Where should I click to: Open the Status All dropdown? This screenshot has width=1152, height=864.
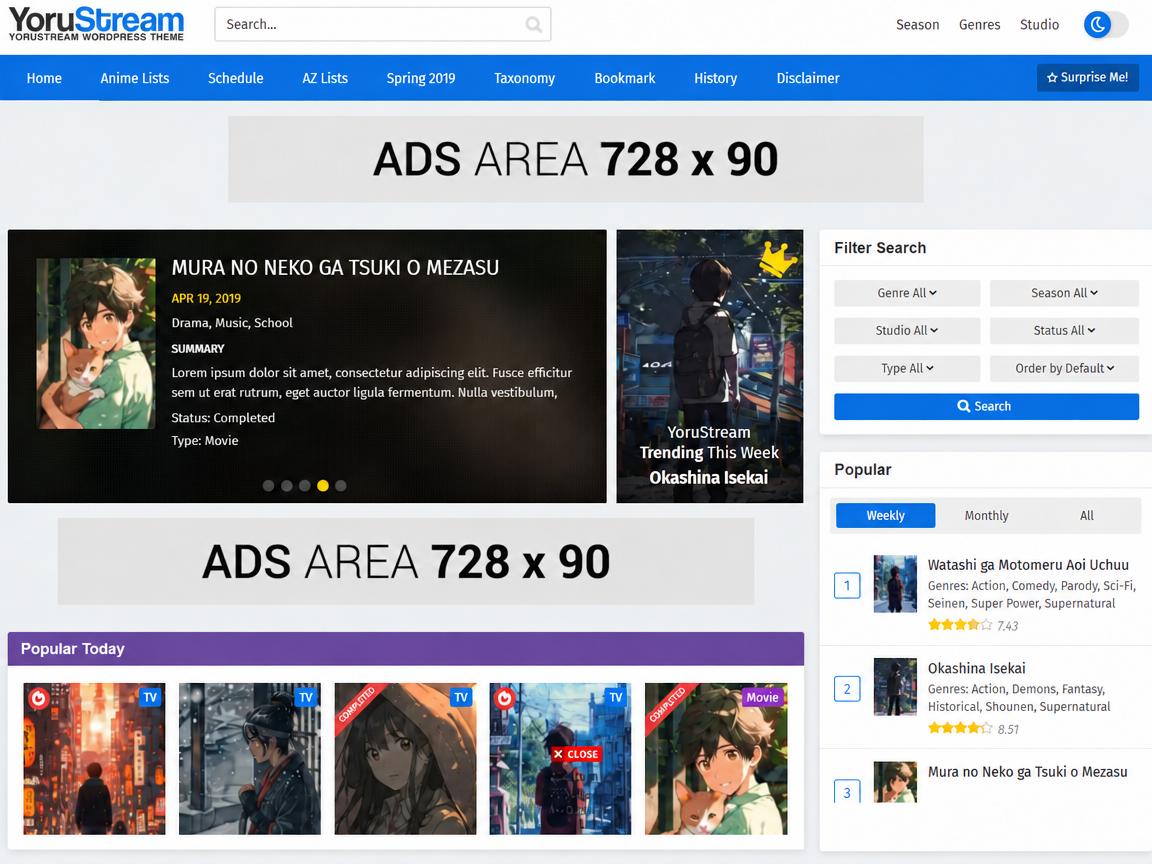click(x=1064, y=331)
